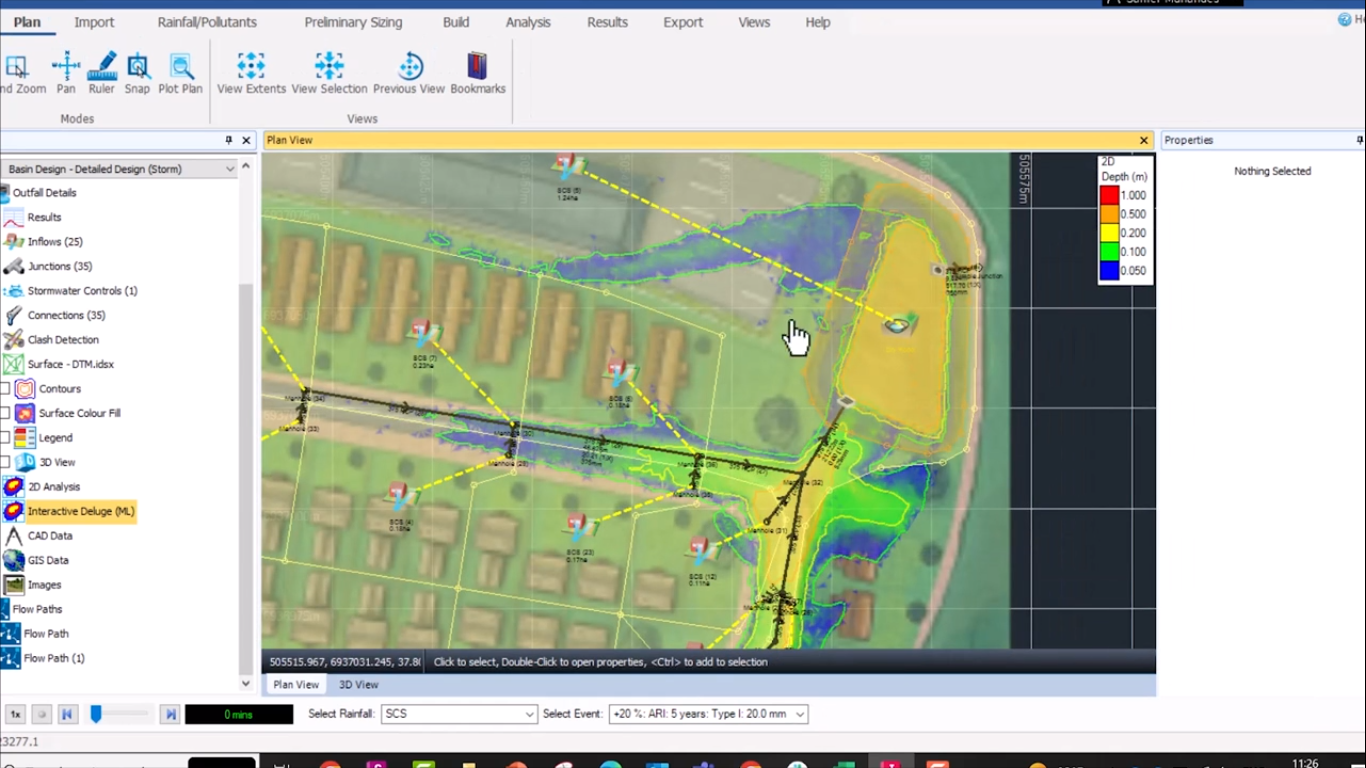This screenshot has height=768, width=1366.
Task: Open Bookmarks from the Views group
Action: click(478, 73)
